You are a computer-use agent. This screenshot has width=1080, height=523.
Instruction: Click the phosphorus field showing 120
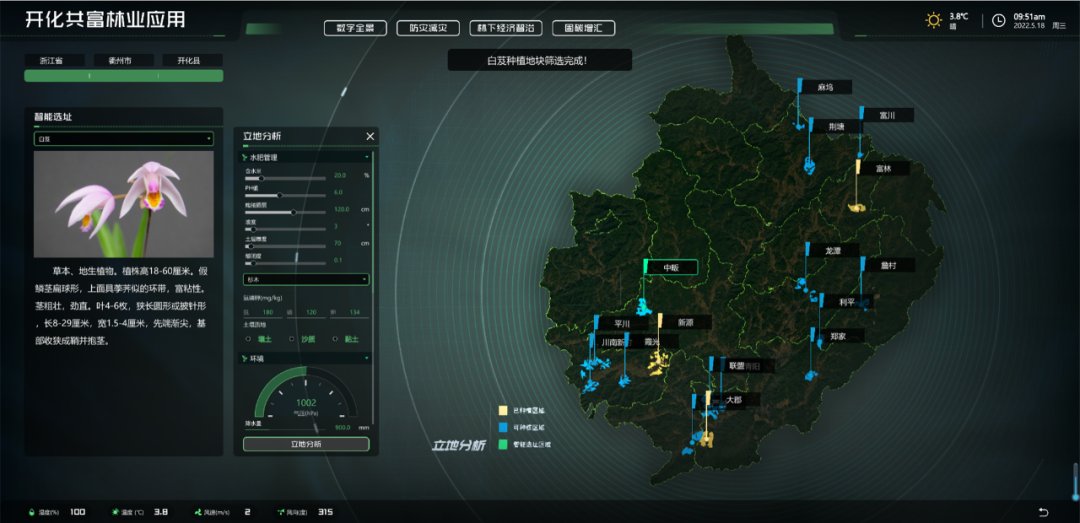[307, 313]
